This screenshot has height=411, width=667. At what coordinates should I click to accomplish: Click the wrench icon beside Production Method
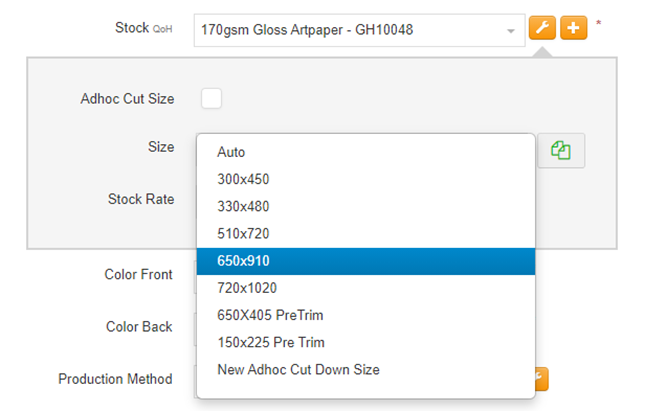click(x=541, y=378)
